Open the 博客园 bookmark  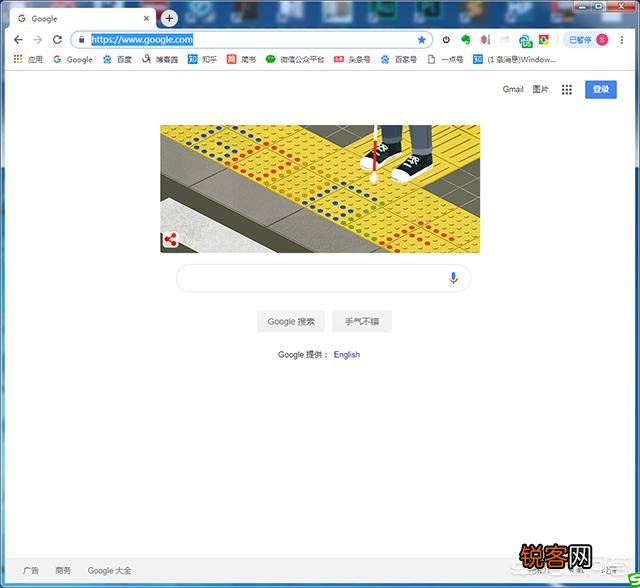point(160,59)
